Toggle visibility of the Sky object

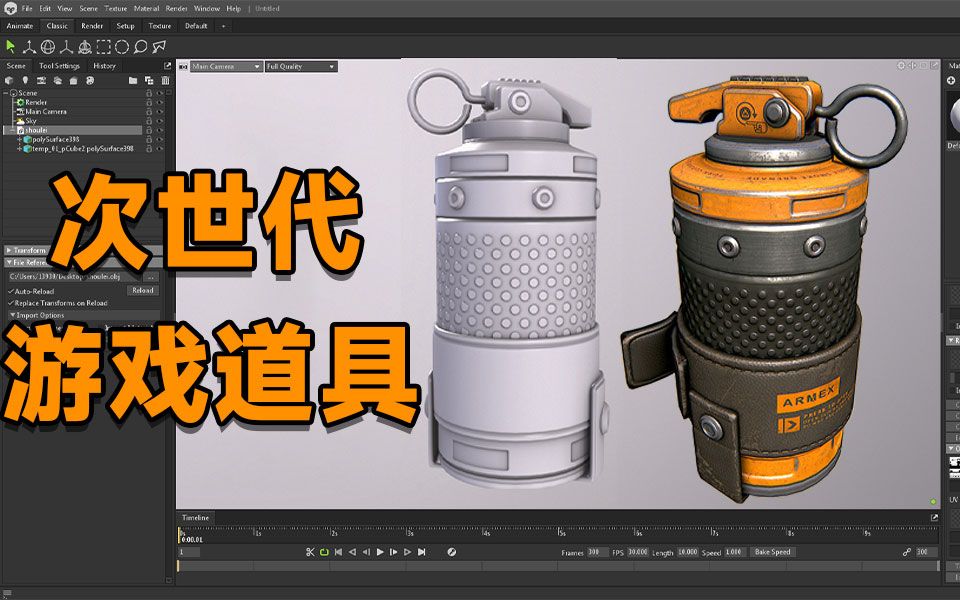point(159,121)
